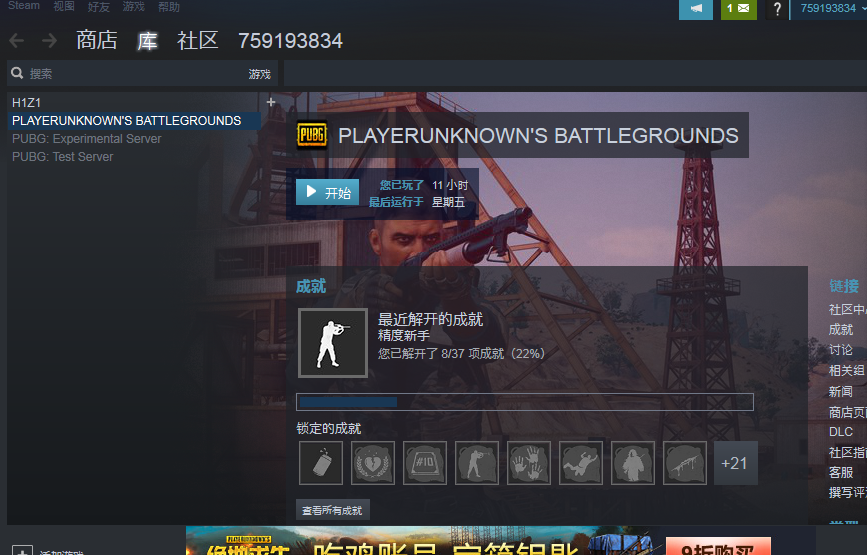Show the +21 more locked achievements
This screenshot has width=867, height=555.
pos(735,463)
